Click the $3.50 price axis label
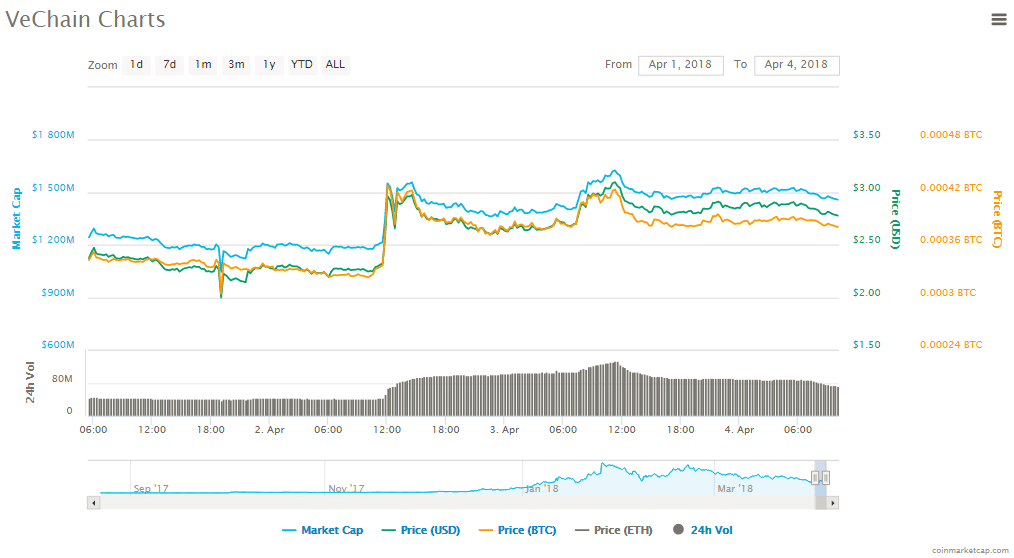The height and width of the screenshot is (558, 1014). coord(867,135)
